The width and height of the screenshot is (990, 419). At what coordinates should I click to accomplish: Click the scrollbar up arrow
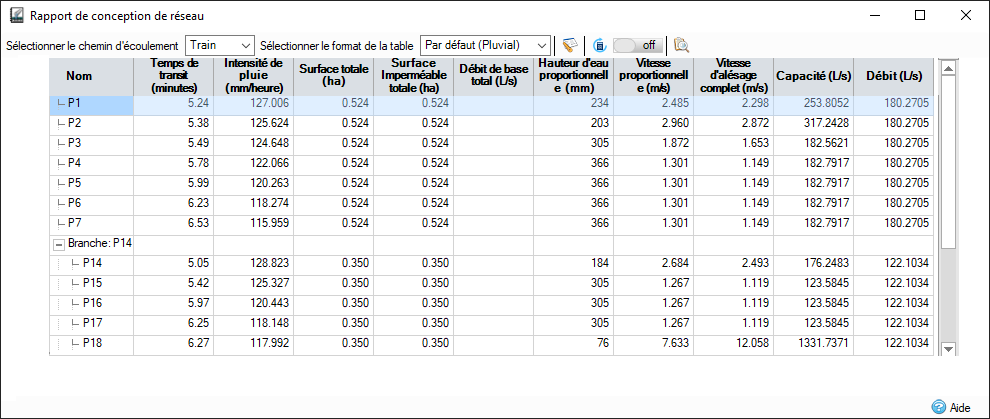(x=948, y=67)
